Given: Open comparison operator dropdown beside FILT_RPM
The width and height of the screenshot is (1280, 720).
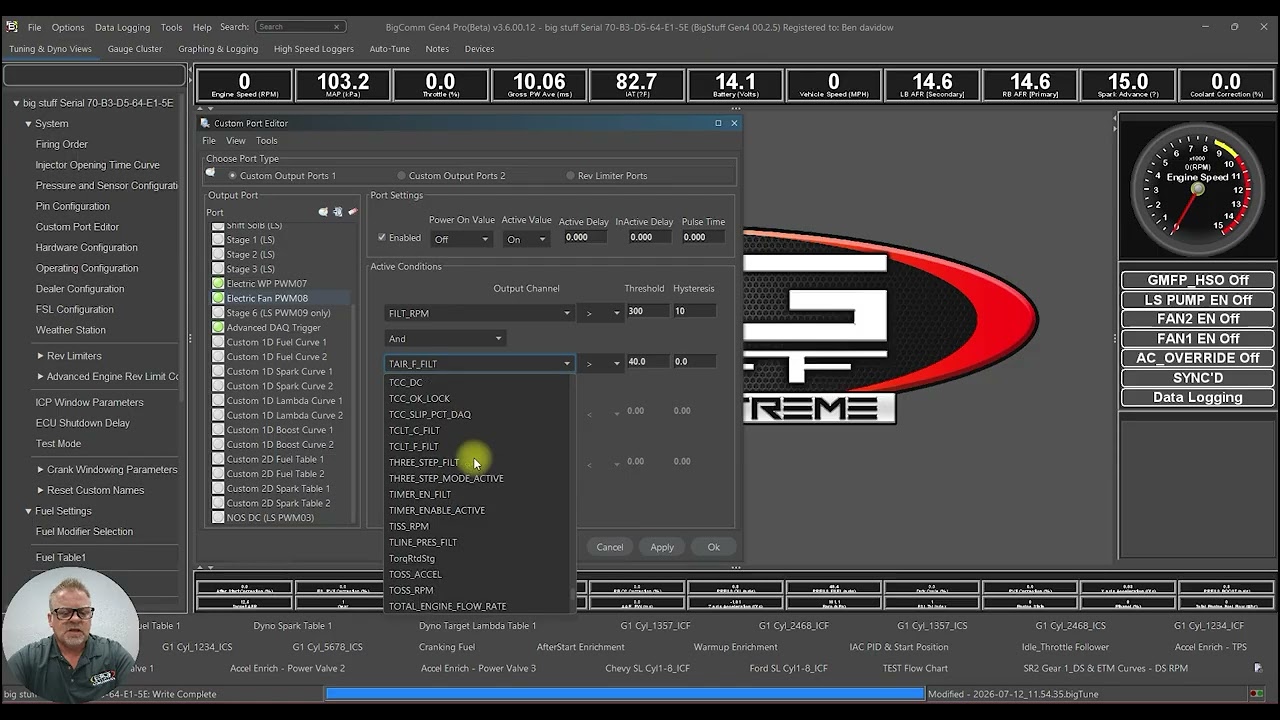Looking at the screenshot, I should click(602, 313).
